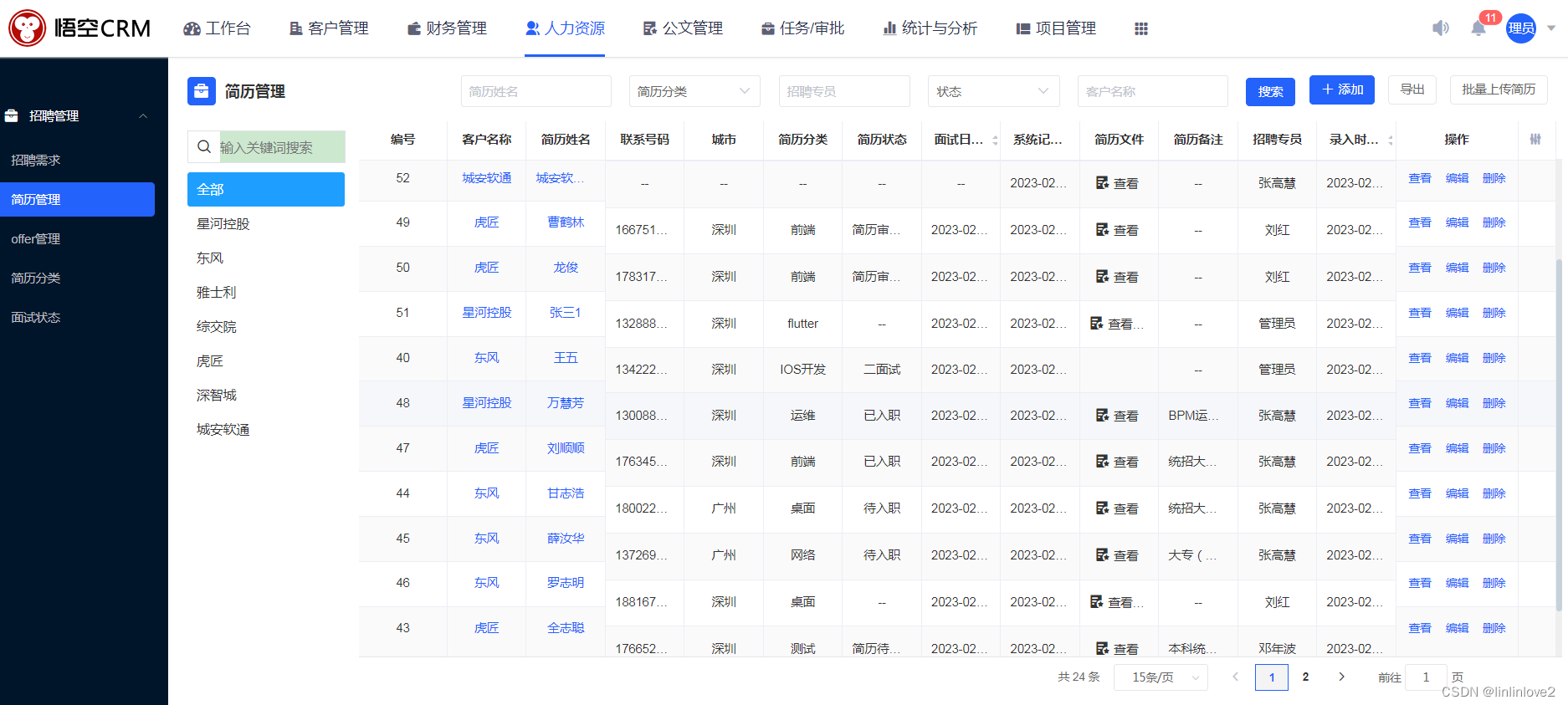Click 查看 action link for row 51
1568x705 pixels.
(1420, 313)
